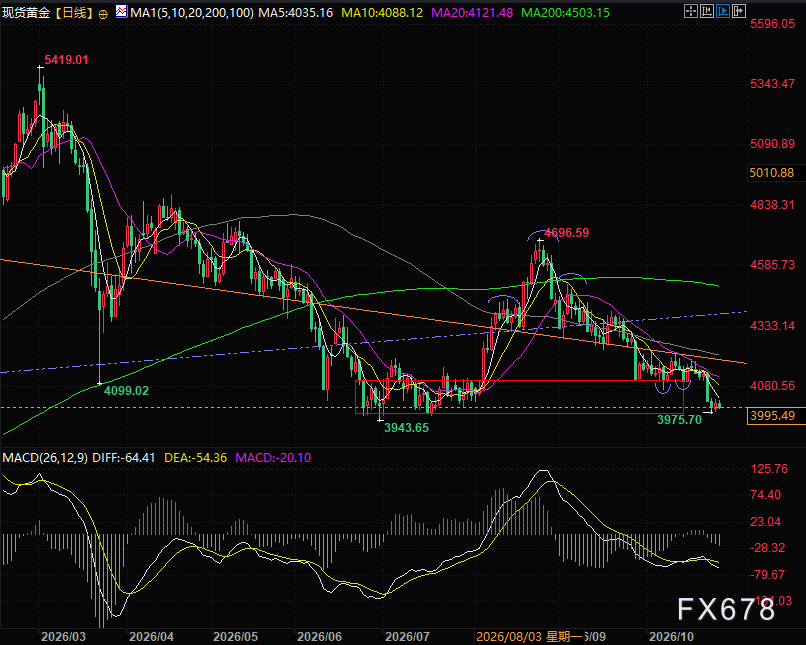Click the MA5:4035.16 readout
This screenshot has height=645, width=806.
pyautogui.click(x=296, y=12)
